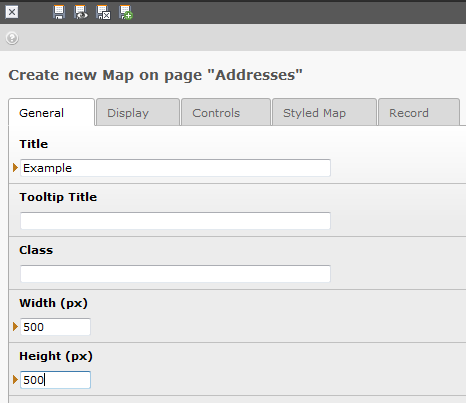Select the Record tab
This screenshot has height=403, width=466.
(x=419, y=112)
